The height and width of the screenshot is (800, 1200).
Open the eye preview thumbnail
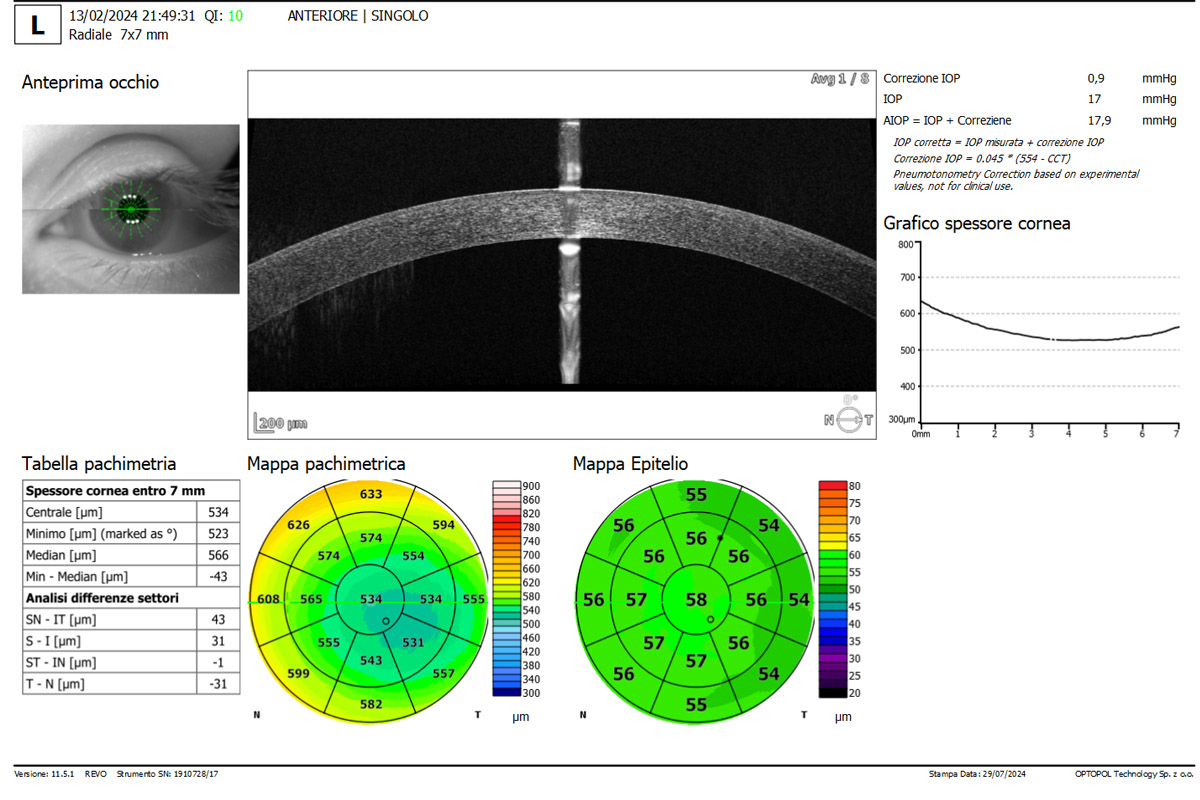(131, 209)
